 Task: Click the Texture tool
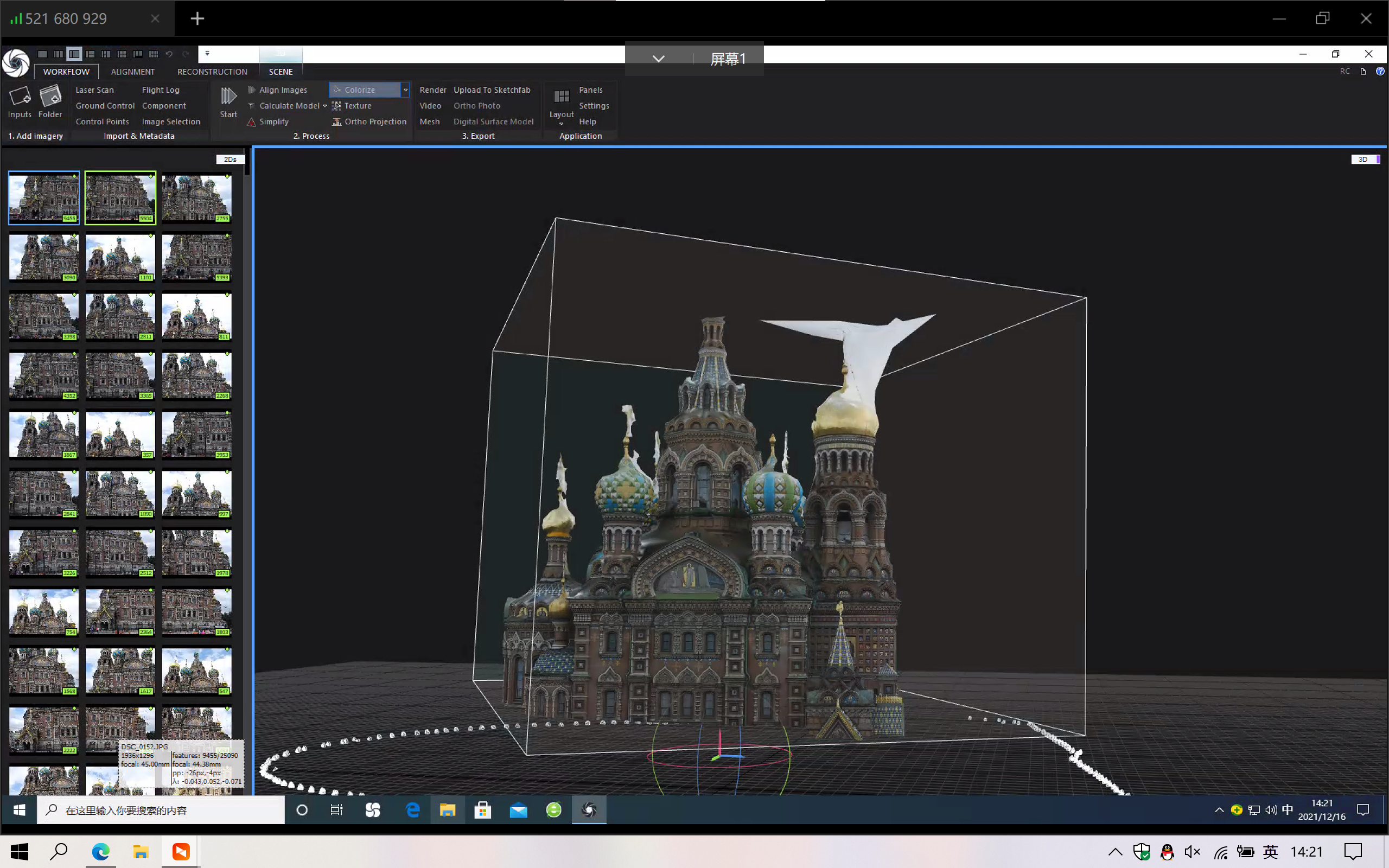pos(352,106)
